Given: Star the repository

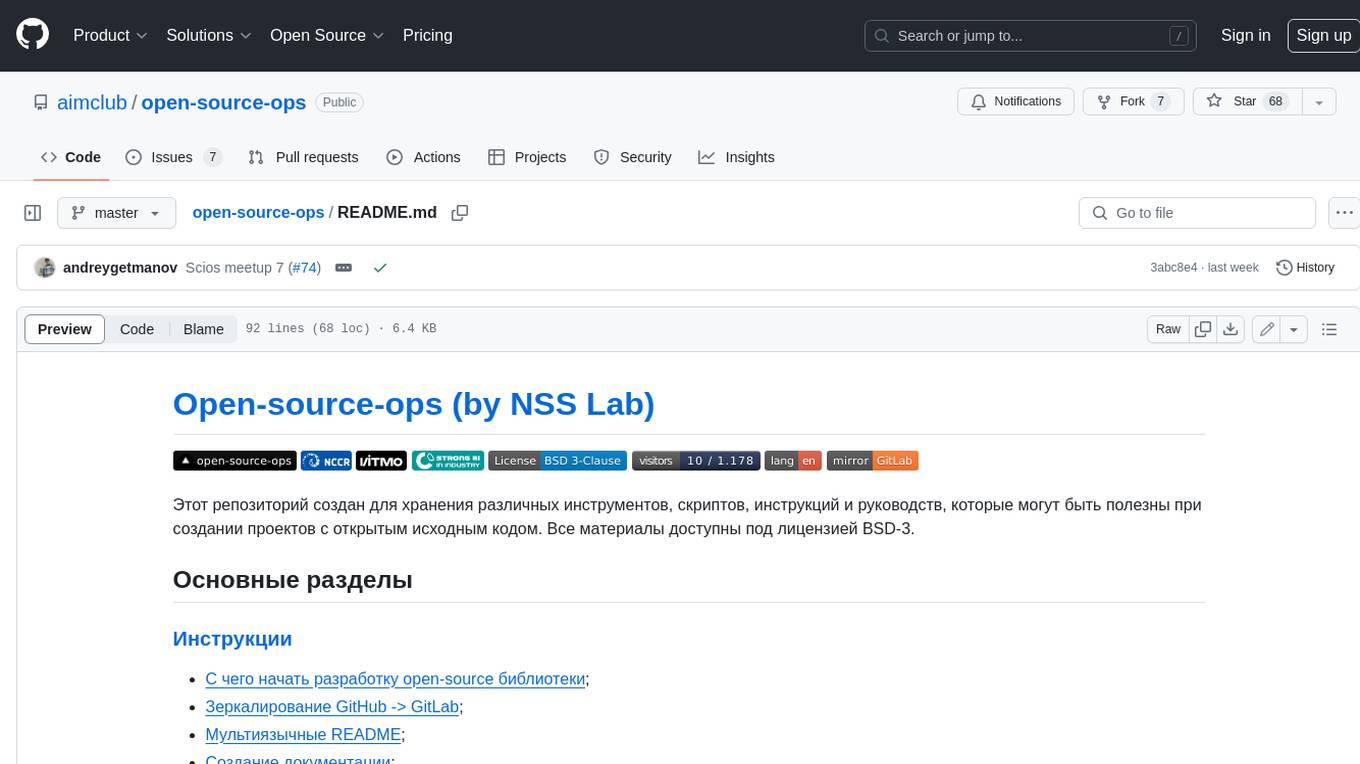Looking at the screenshot, I should 1247,102.
